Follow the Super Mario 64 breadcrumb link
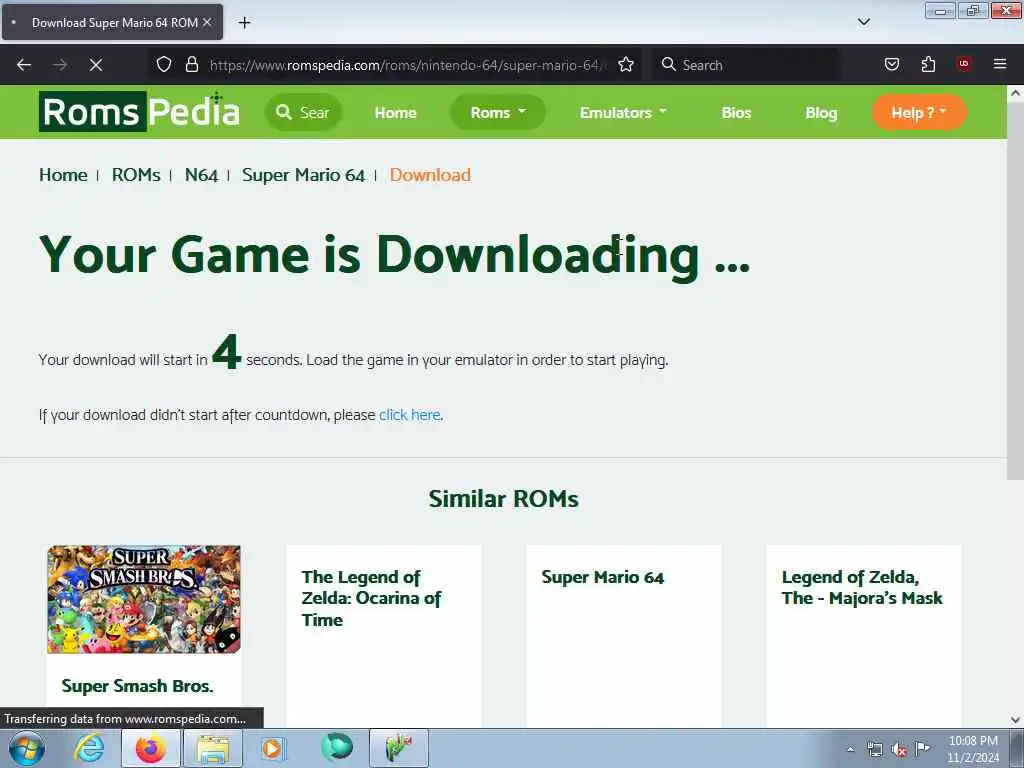 (303, 175)
